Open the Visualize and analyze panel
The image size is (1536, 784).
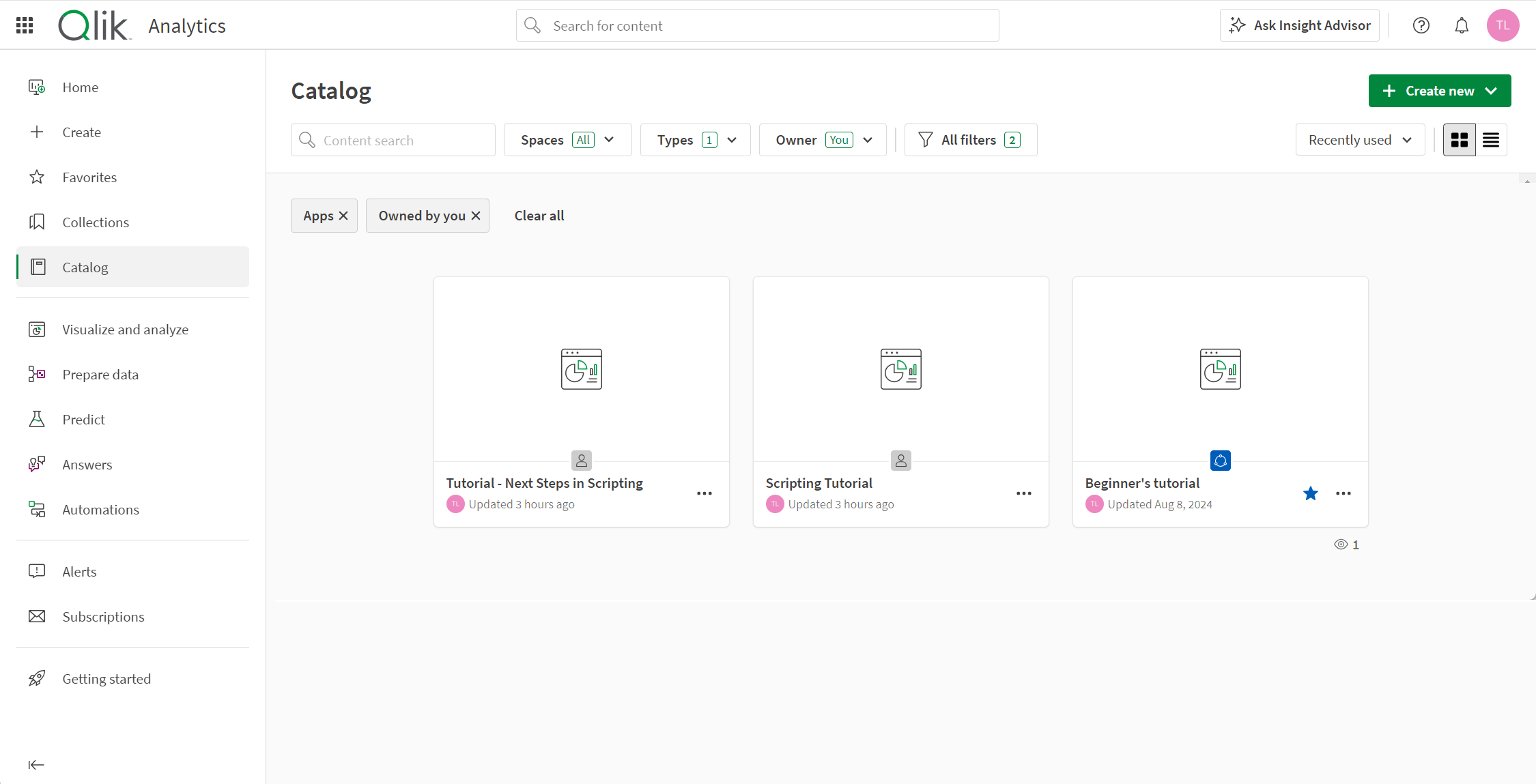tap(125, 329)
